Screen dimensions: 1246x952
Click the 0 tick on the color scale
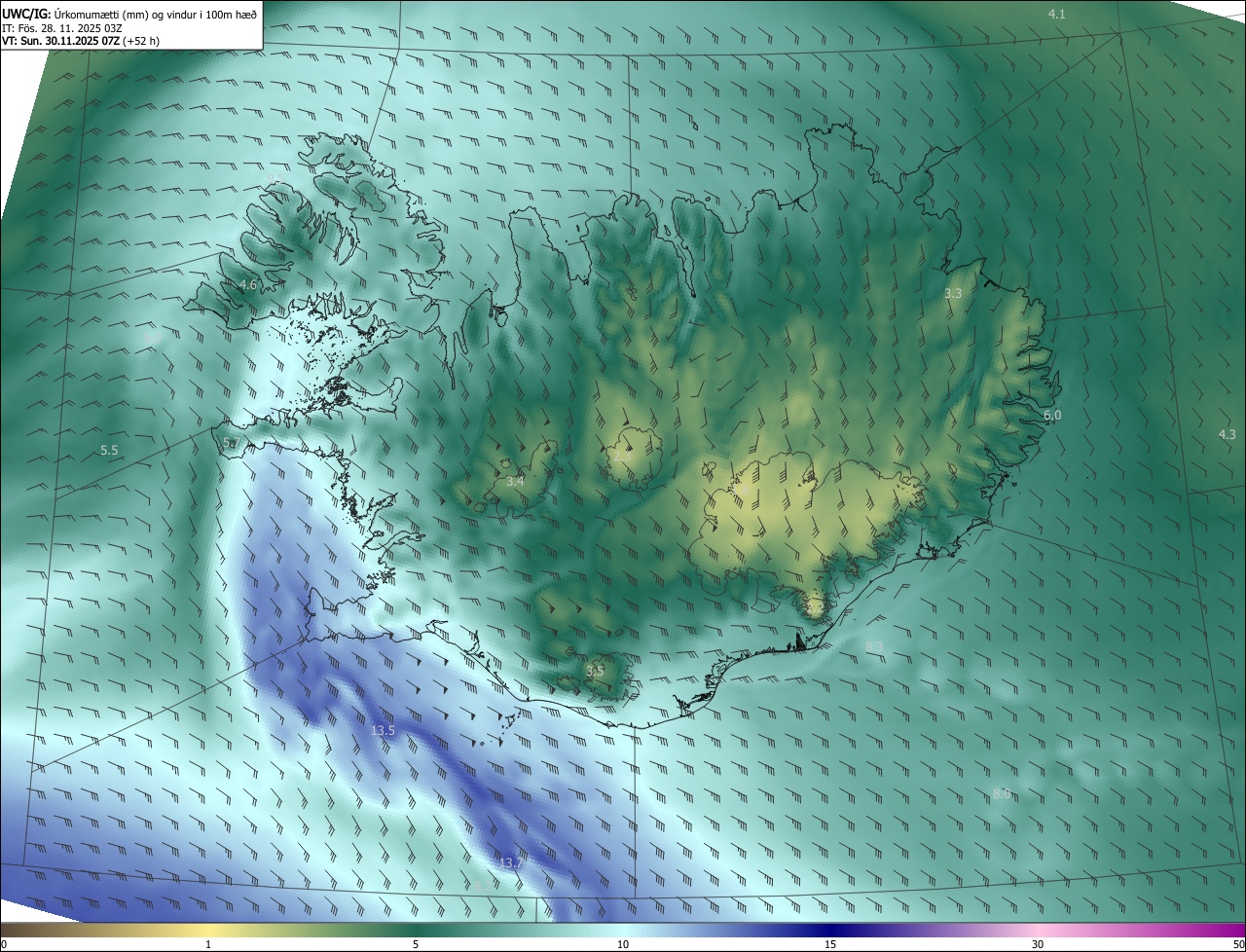(x=4, y=944)
